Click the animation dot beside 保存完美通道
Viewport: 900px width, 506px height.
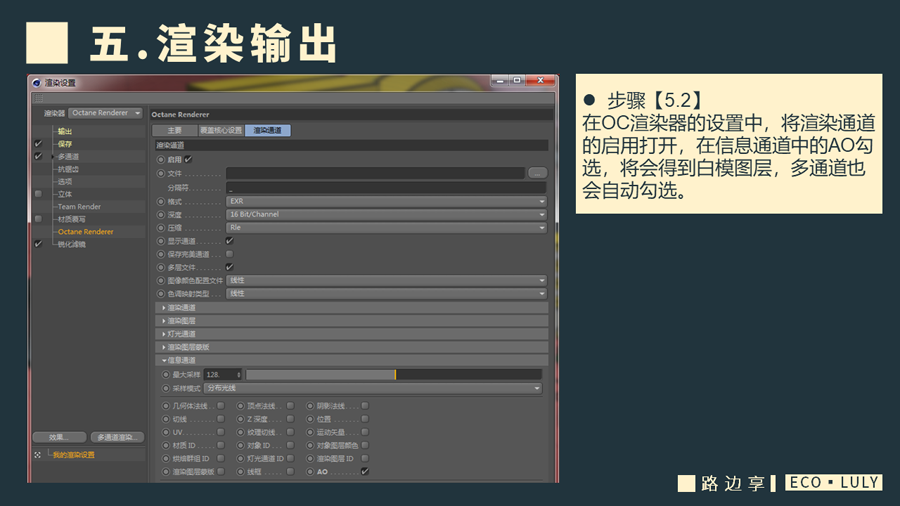[161, 254]
